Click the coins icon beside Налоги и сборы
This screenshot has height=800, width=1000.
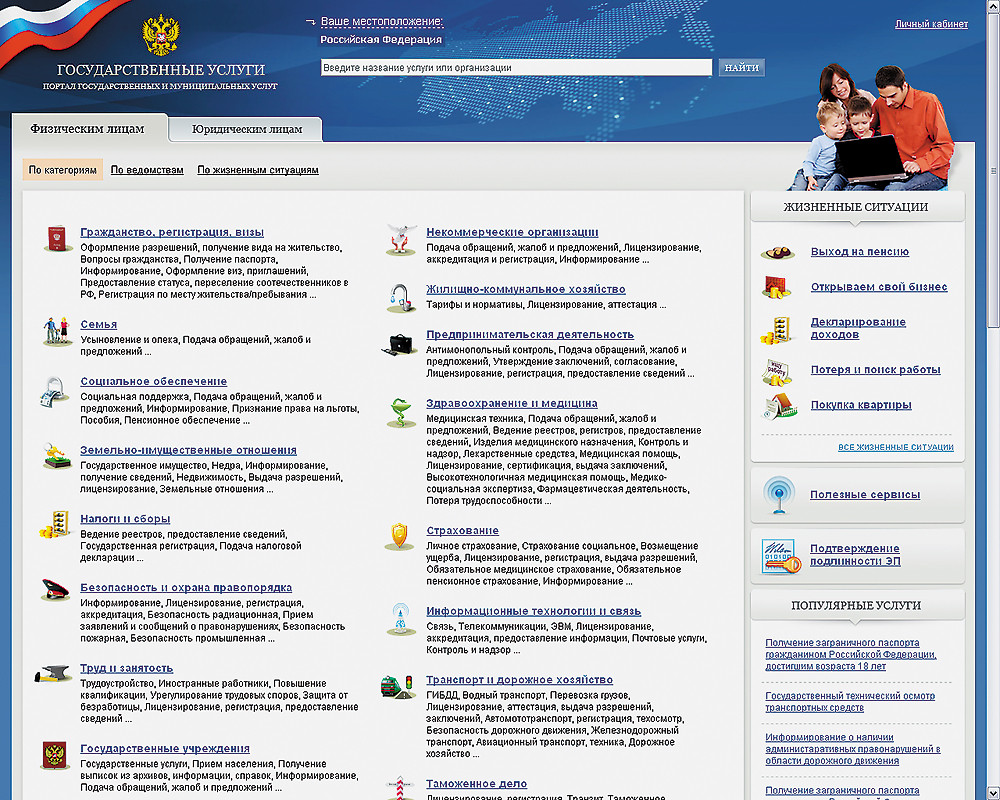(55, 525)
